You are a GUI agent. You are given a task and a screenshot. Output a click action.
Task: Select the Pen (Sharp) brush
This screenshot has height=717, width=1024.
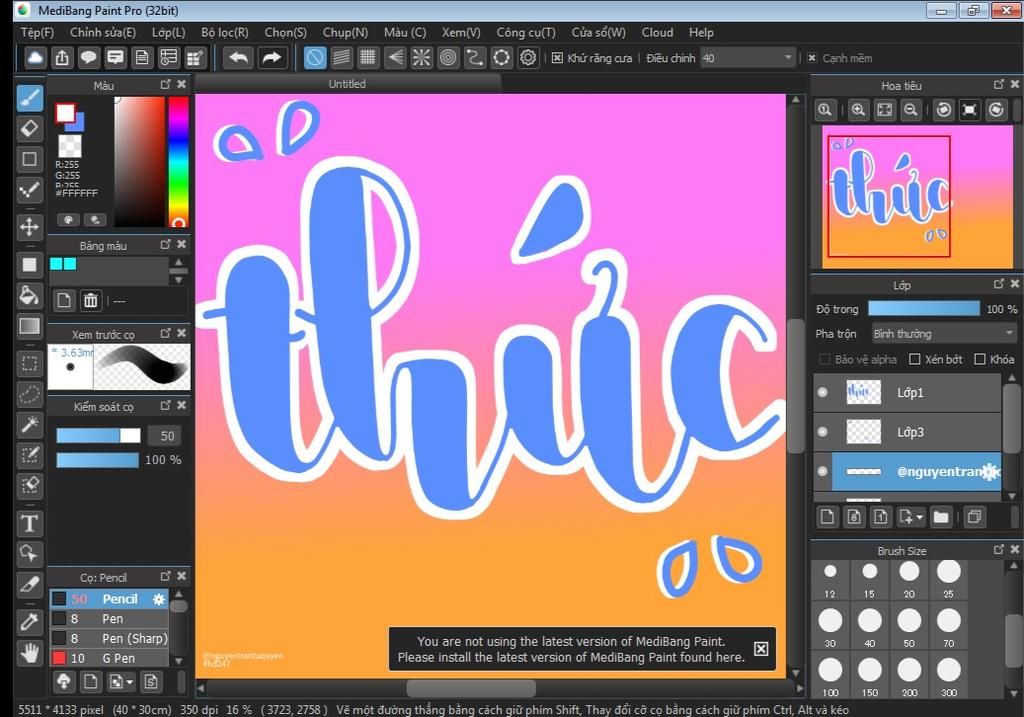109,638
